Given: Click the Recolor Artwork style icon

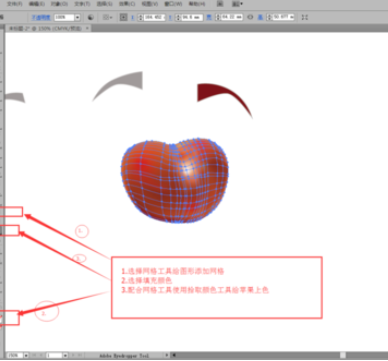Looking at the screenshot, I should tap(91, 17).
